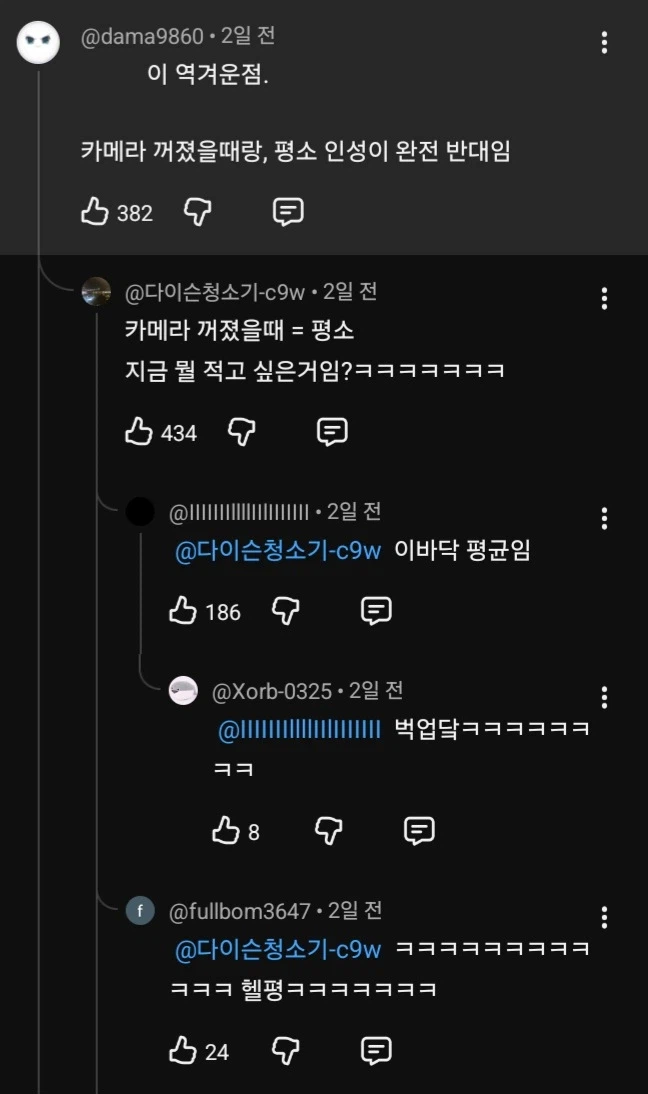The width and height of the screenshot is (648, 1094).
Task: Dislike @다이슨청소기-c9w's reply
Action: 239,432
